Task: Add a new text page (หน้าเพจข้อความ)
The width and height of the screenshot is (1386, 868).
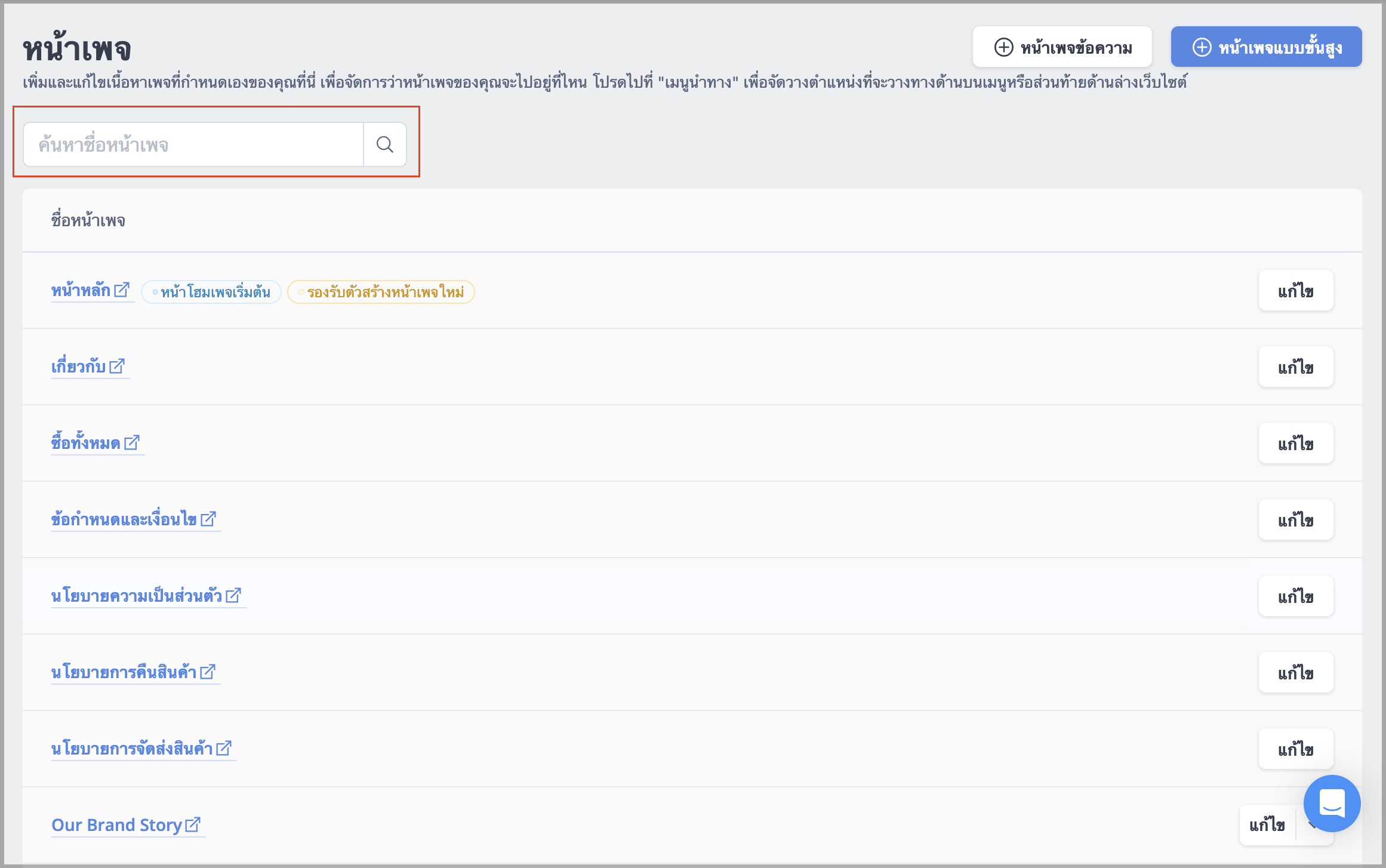Action: click(1062, 47)
